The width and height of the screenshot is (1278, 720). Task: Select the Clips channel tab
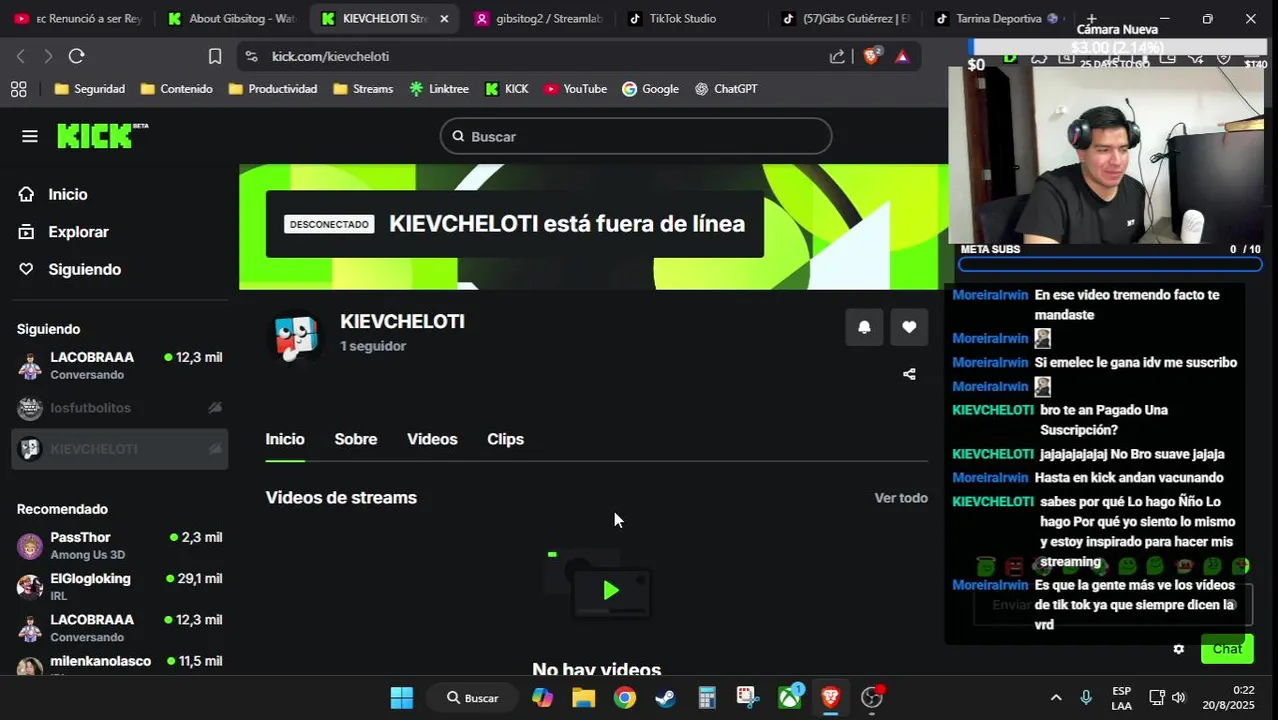pyautogui.click(x=505, y=439)
